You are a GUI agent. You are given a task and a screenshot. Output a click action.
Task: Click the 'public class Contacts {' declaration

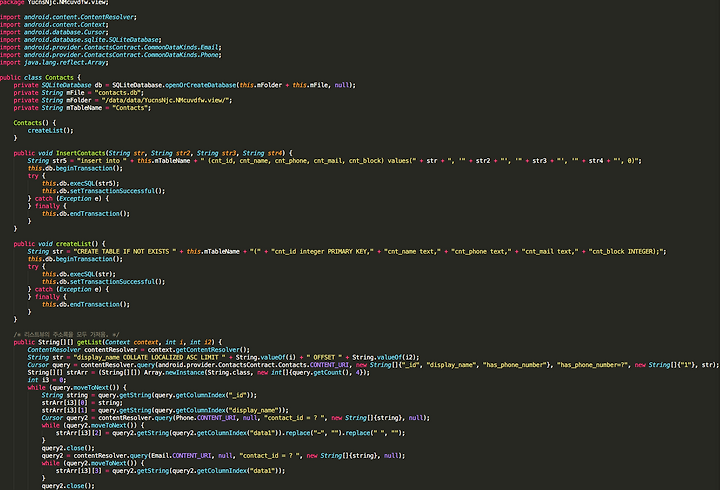pos(40,78)
